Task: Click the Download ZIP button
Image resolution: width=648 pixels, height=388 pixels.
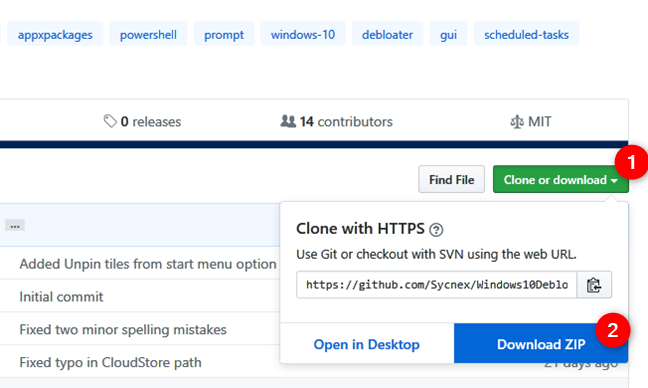Action: pyautogui.click(x=541, y=344)
